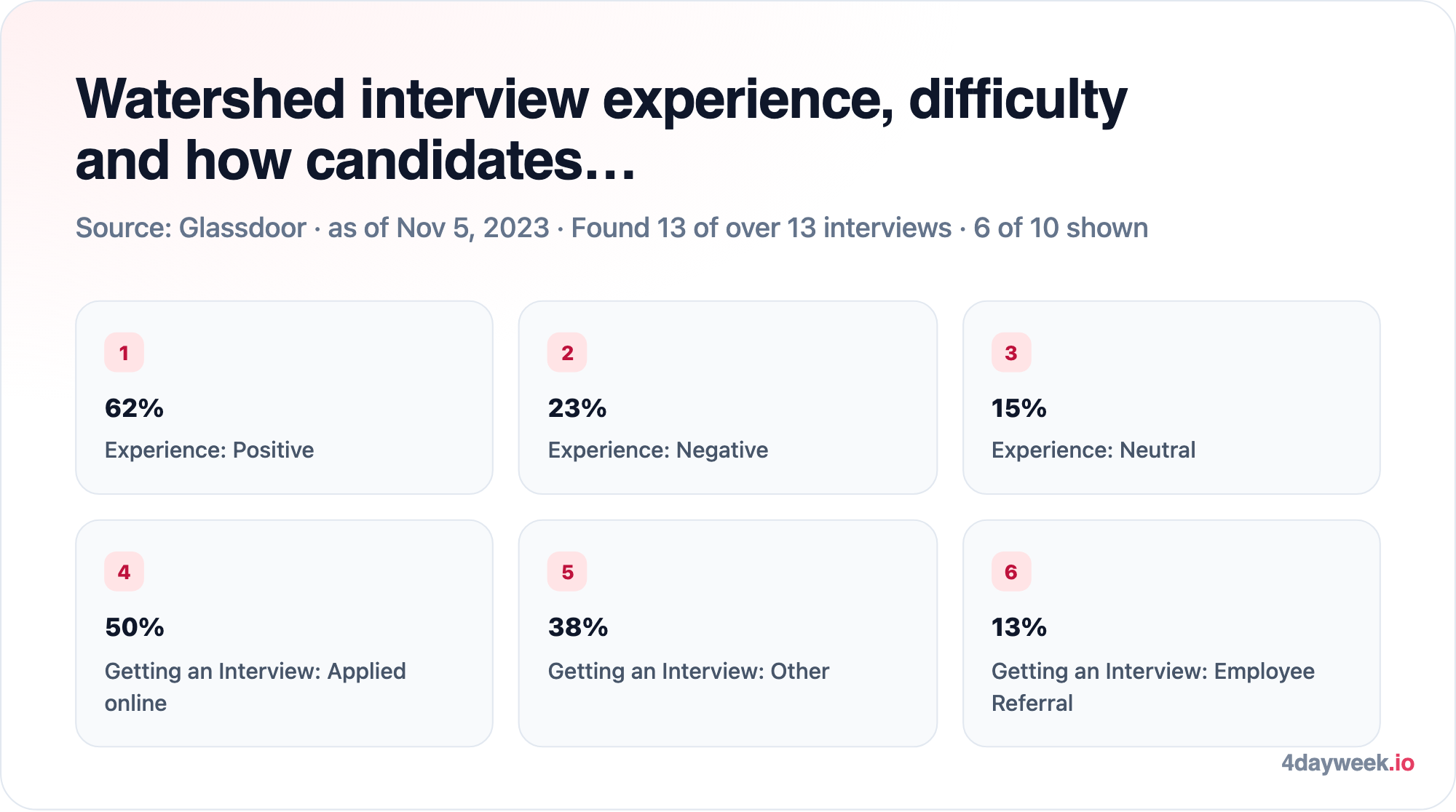Viewport: 1456px width, 812px height.
Task: Click the 23% statistic value
Action: 577,408
